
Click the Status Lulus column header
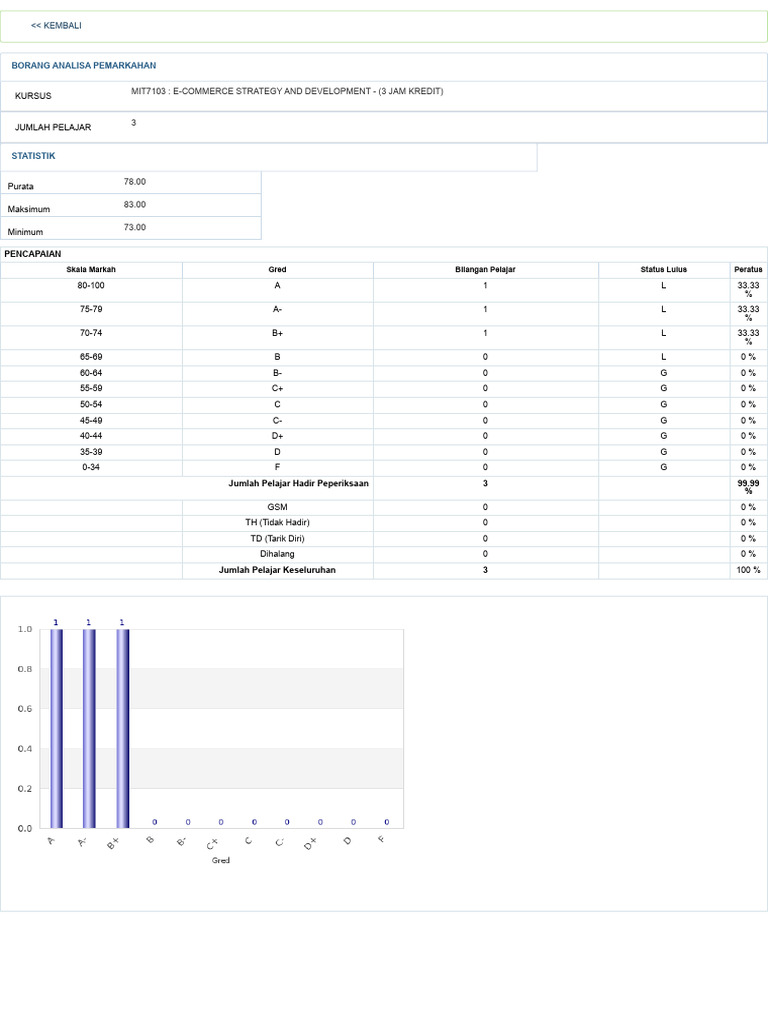(x=664, y=269)
